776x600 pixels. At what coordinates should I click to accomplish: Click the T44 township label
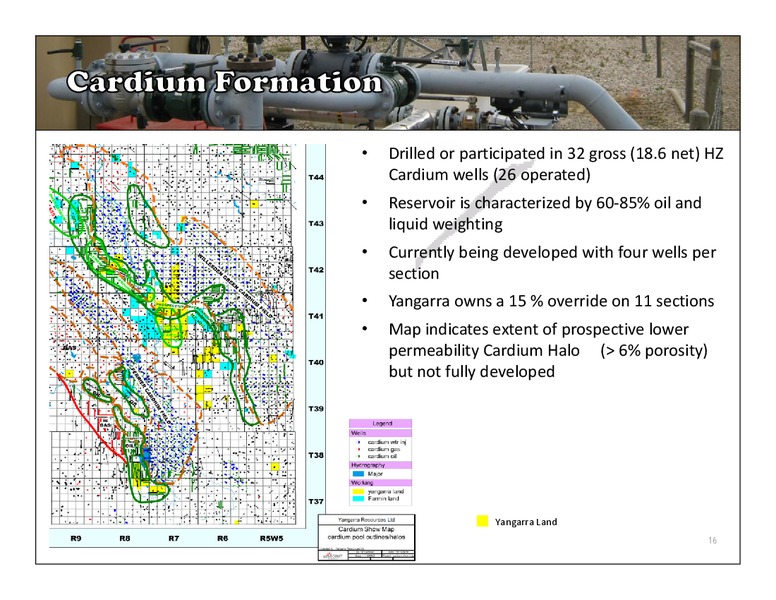pos(316,177)
